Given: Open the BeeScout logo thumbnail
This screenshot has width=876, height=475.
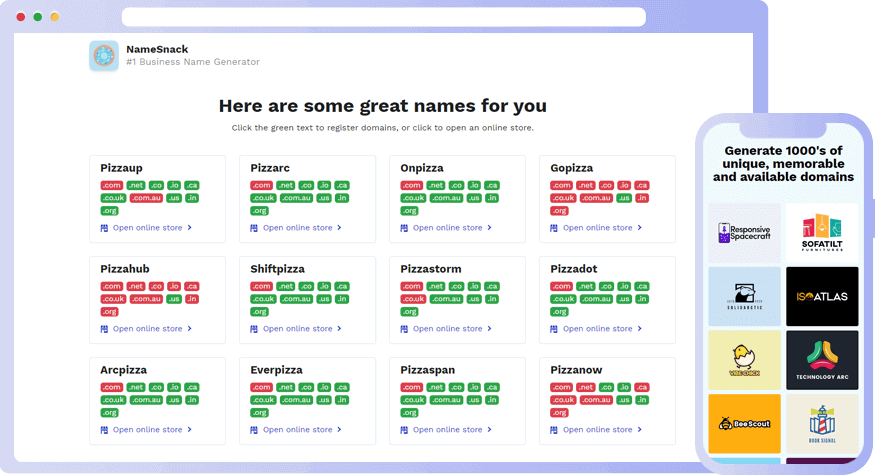Looking at the screenshot, I should (x=744, y=424).
